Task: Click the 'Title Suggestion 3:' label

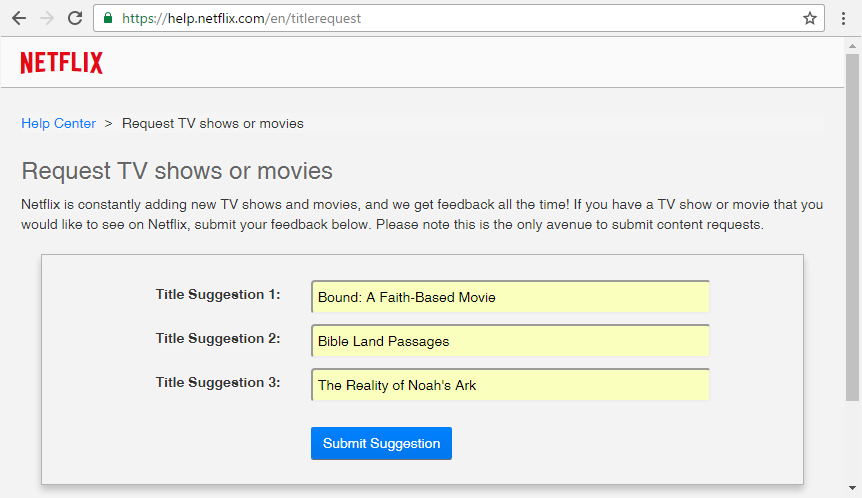Action: coord(218,383)
